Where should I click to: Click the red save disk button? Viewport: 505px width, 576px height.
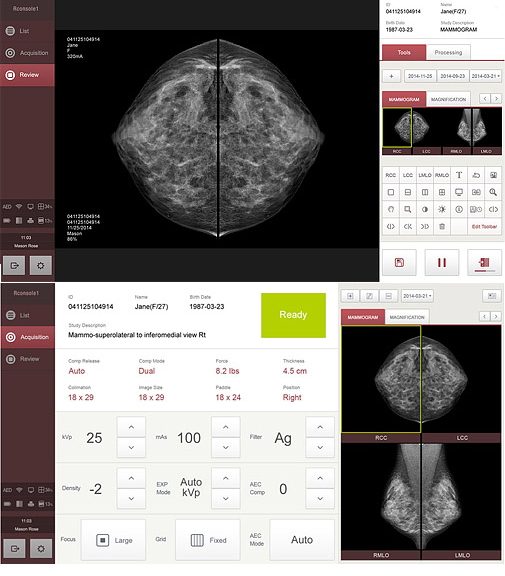pos(399,262)
